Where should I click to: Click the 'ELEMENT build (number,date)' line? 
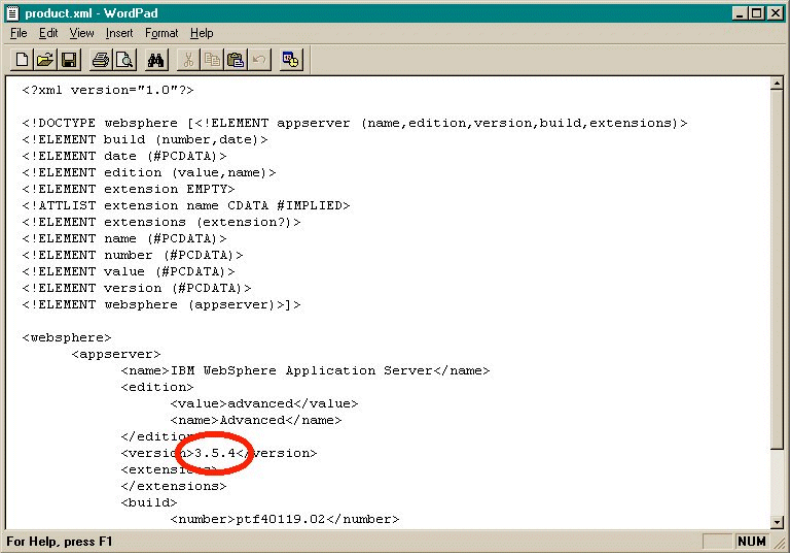click(x=145, y=140)
